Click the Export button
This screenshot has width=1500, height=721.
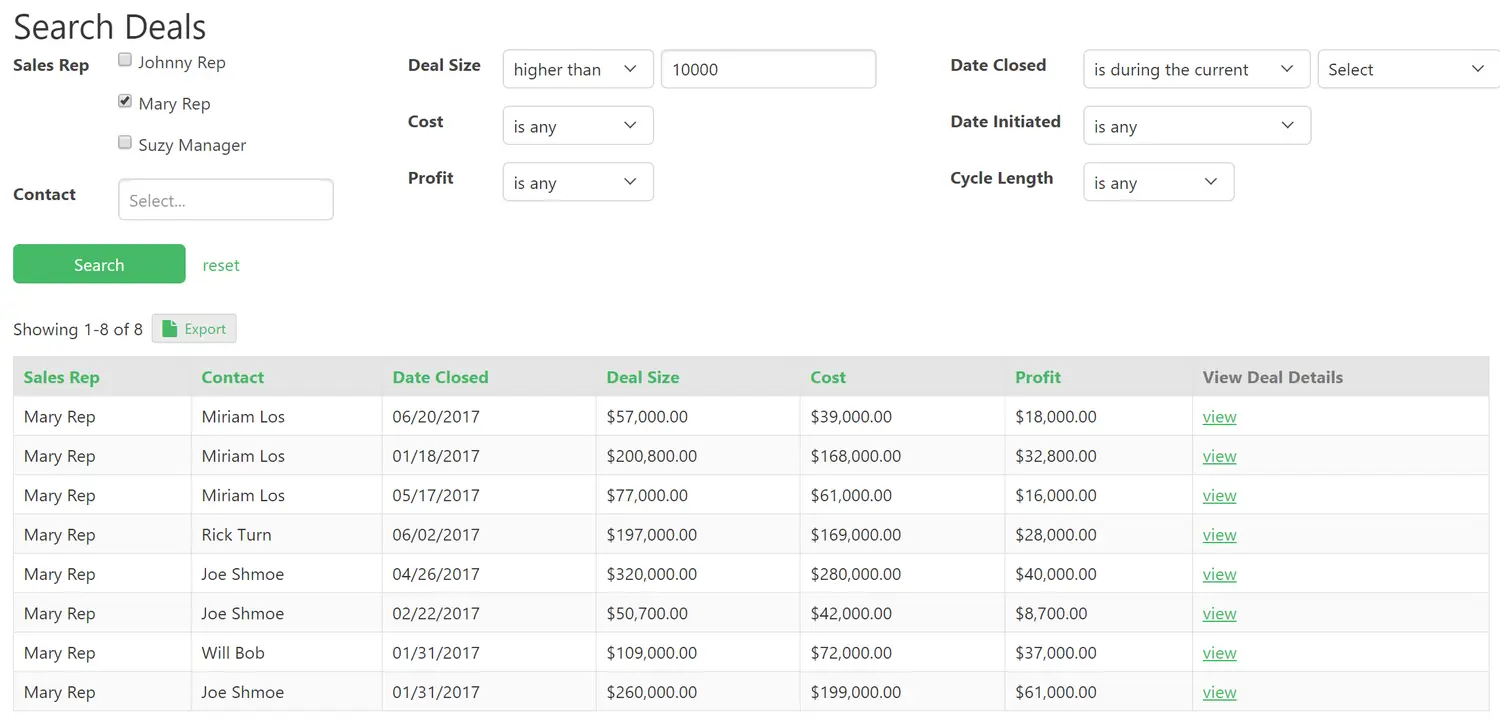[x=194, y=328]
